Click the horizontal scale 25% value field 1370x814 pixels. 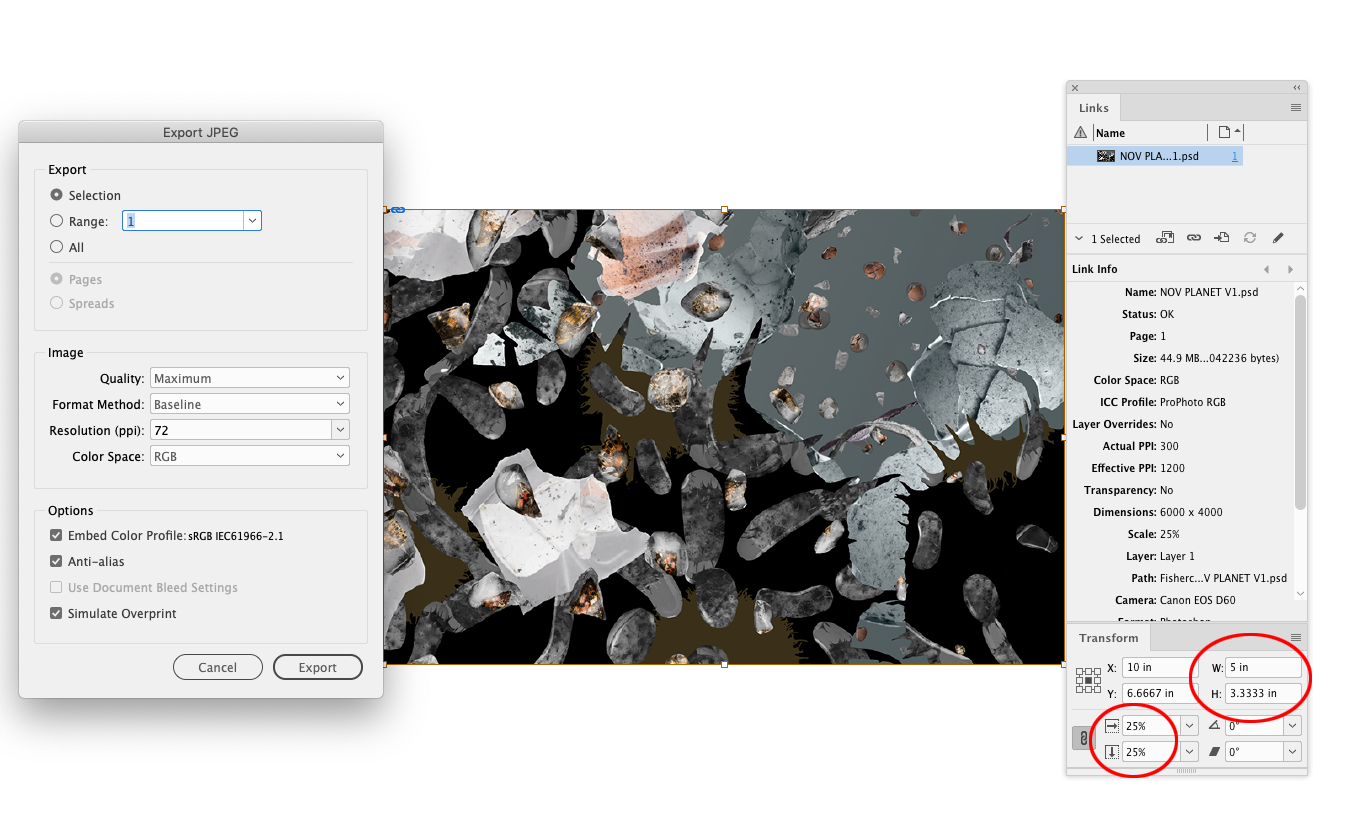point(1150,725)
